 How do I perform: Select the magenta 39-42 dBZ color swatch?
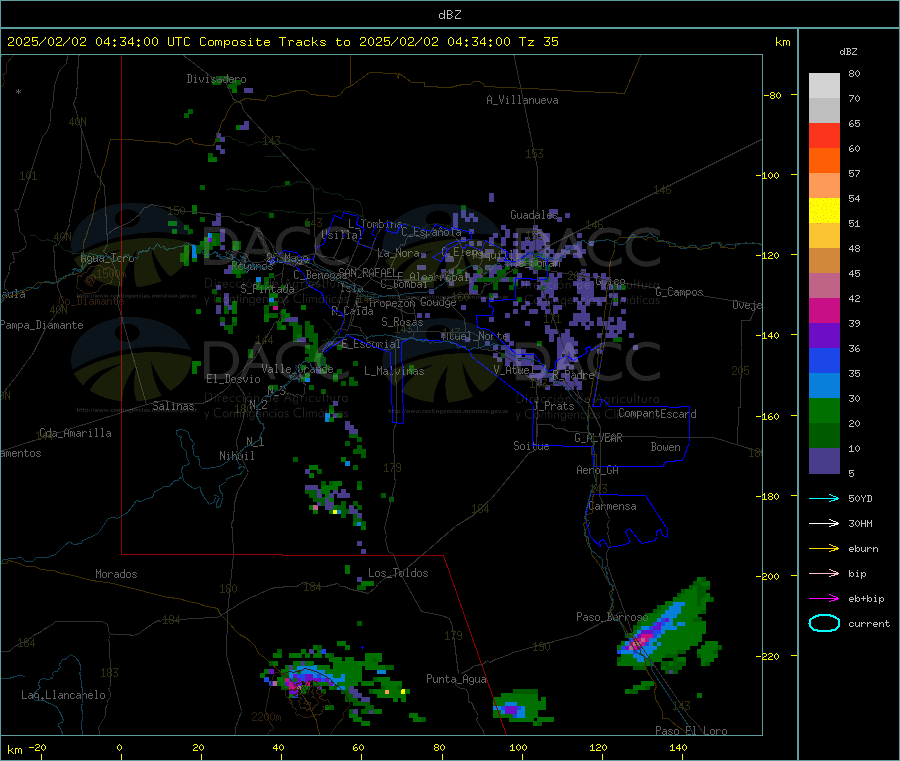[824, 310]
